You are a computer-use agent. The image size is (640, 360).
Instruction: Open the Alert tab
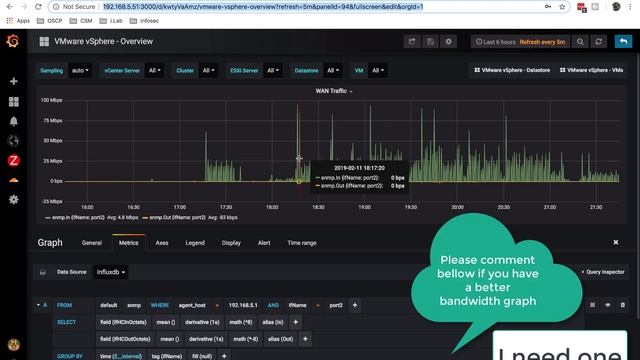pos(264,243)
